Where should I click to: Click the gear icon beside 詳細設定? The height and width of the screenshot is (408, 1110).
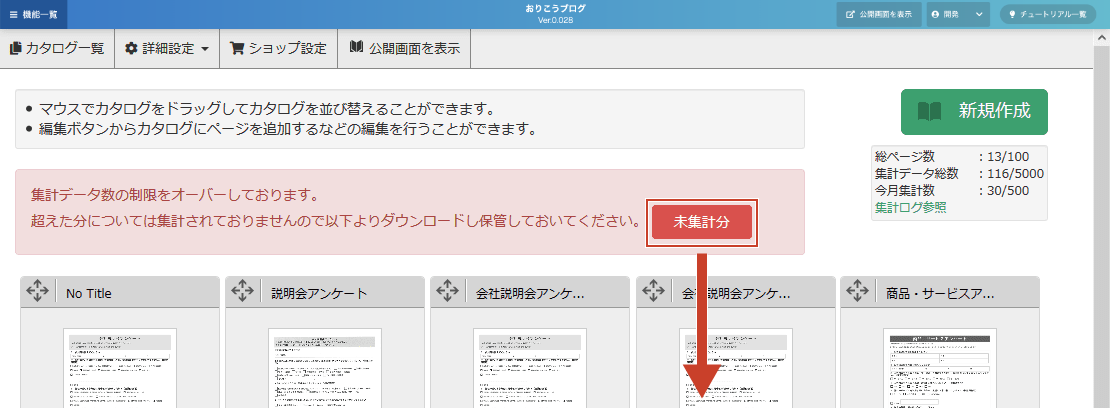(x=132, y=48)
